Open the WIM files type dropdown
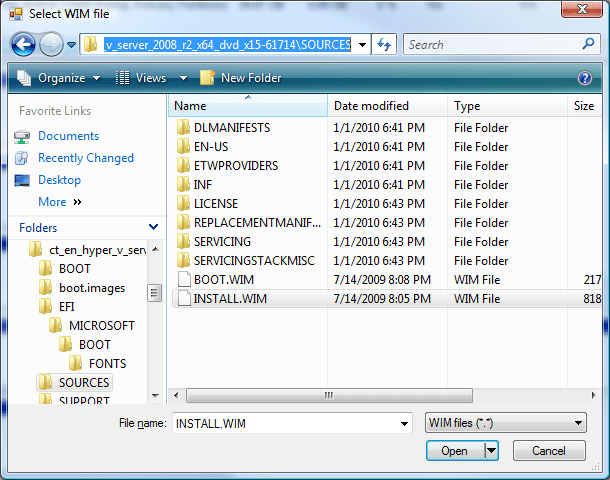This screenshot has width=610, height=480. [505, 423]
